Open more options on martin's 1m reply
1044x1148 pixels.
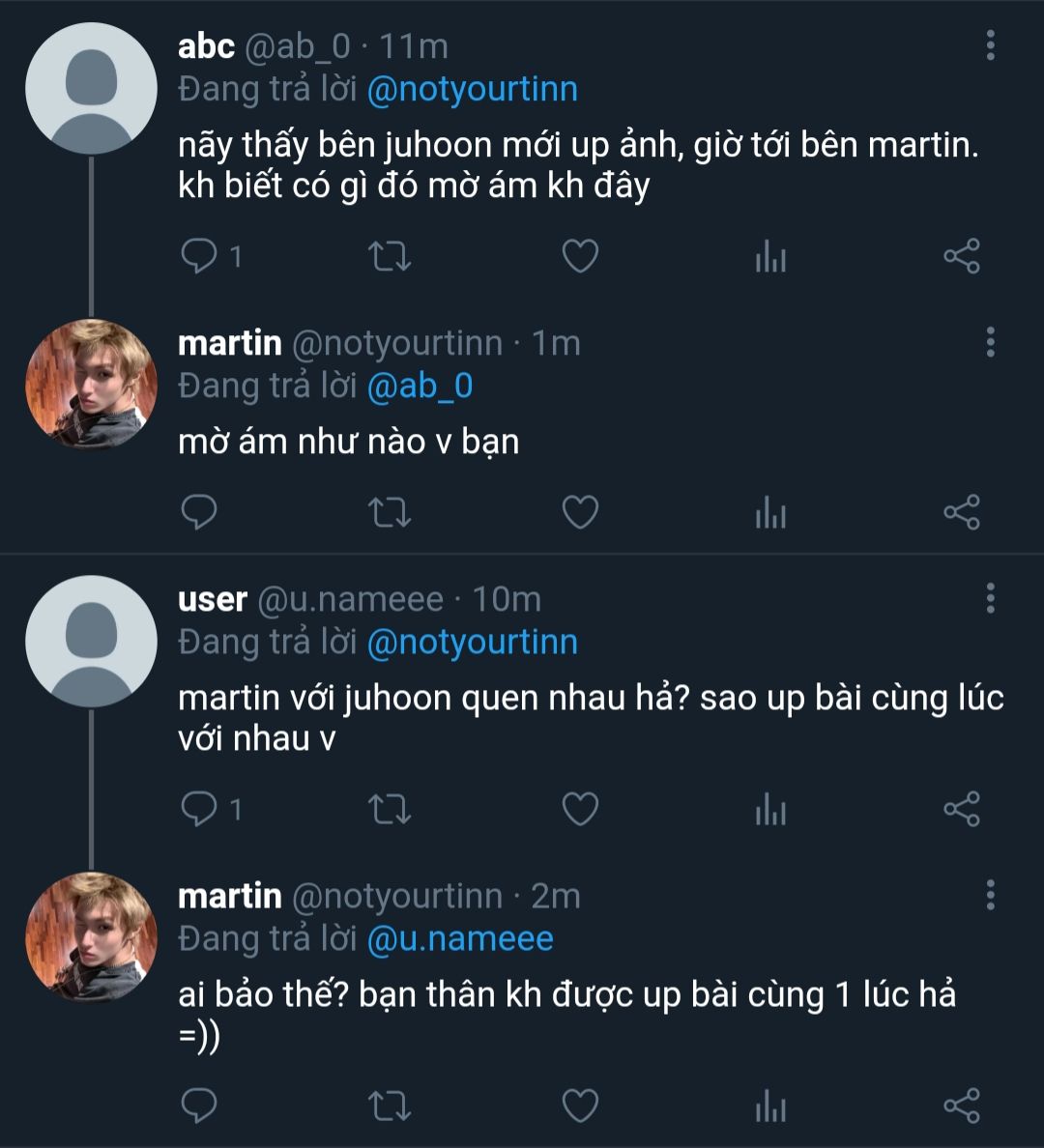990,342
